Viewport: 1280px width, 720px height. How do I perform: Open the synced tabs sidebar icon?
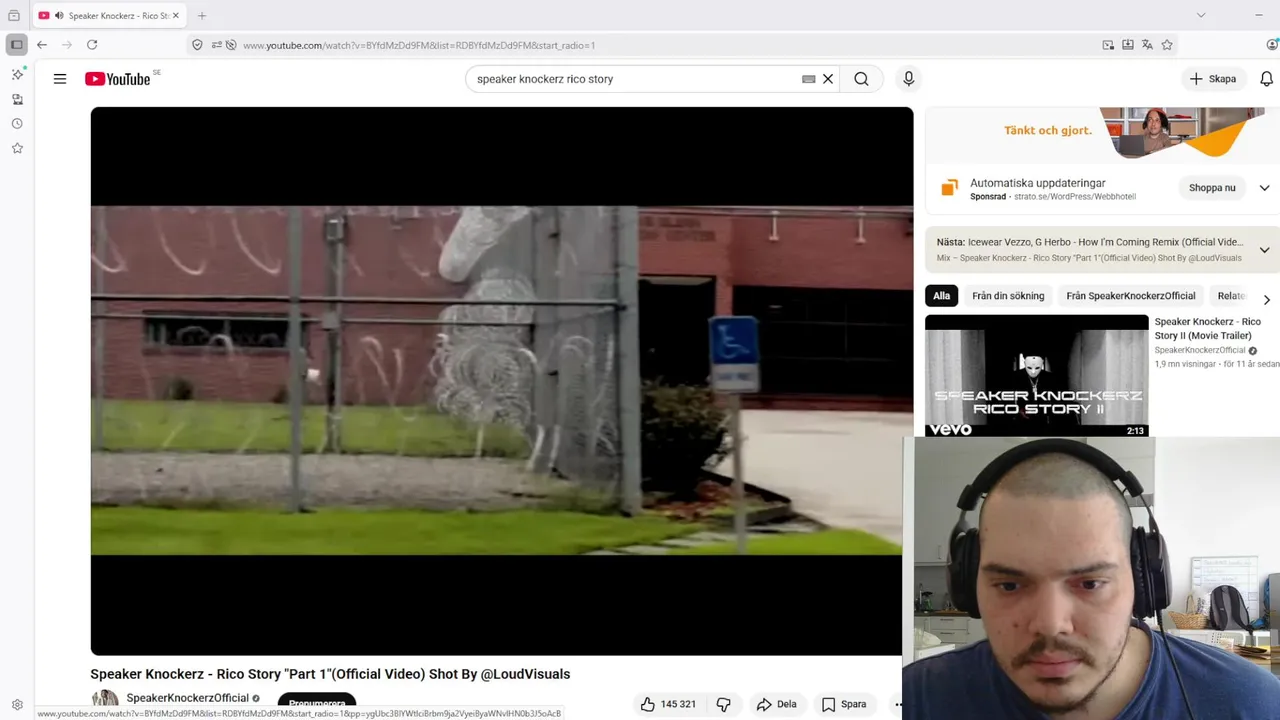17,99
